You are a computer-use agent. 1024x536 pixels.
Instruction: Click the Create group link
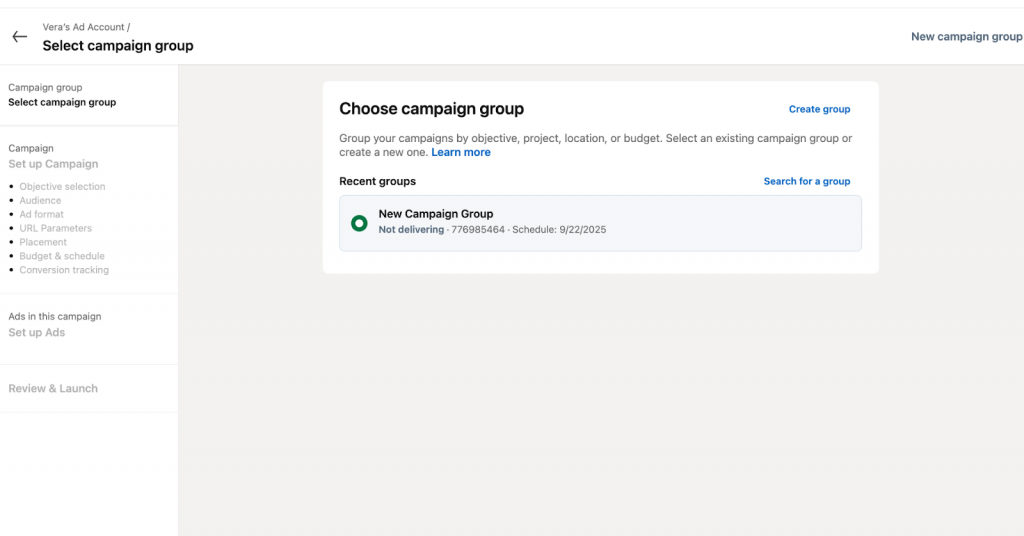819,109
